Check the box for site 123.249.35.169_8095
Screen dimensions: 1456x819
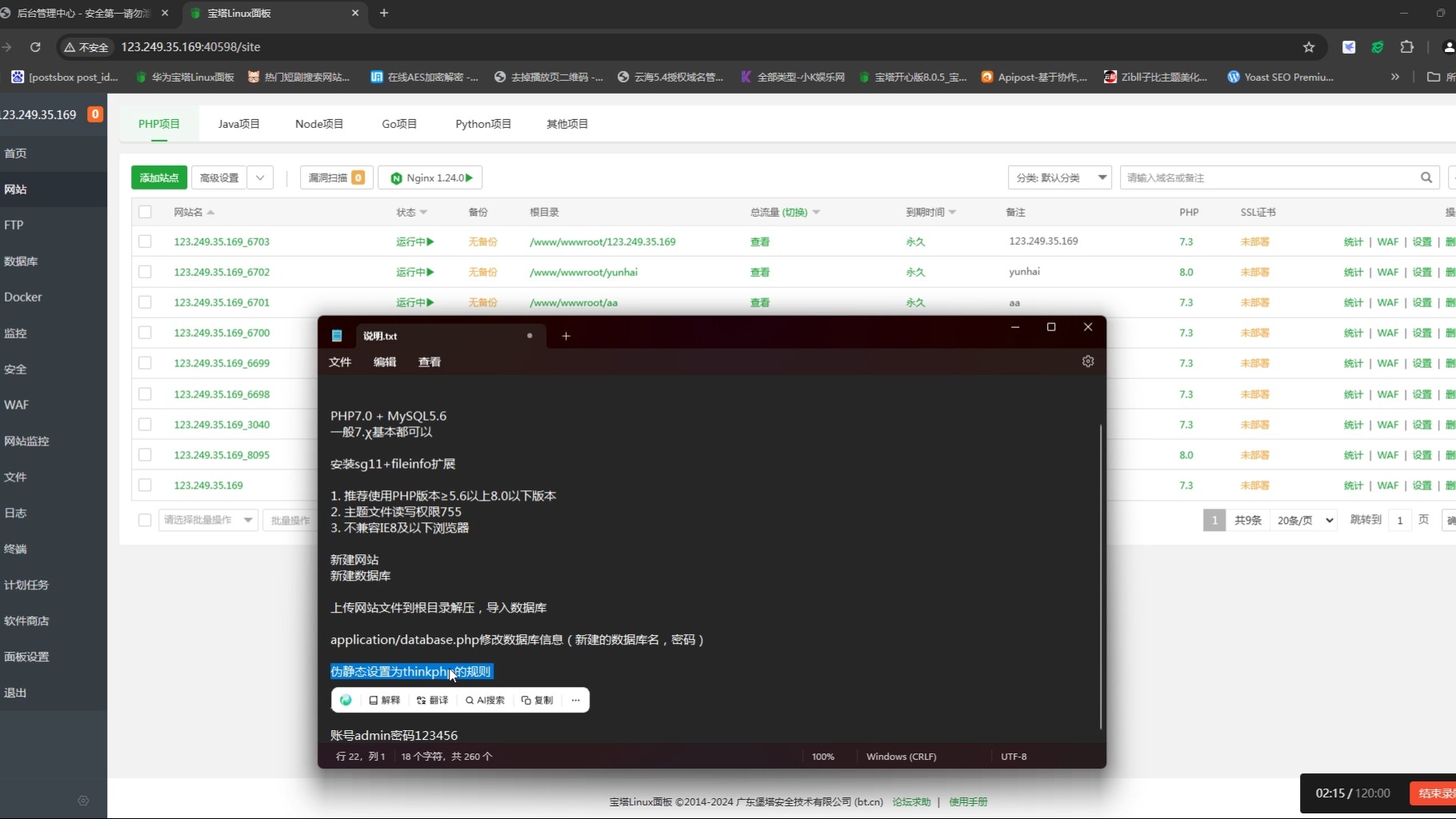[x=145, y=455]
